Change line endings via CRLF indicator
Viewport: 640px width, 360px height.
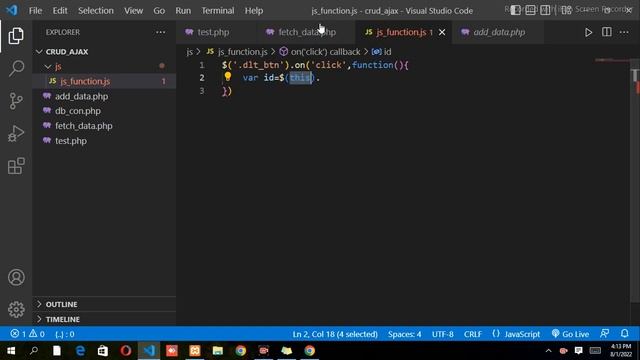click(x=473, y=334)
